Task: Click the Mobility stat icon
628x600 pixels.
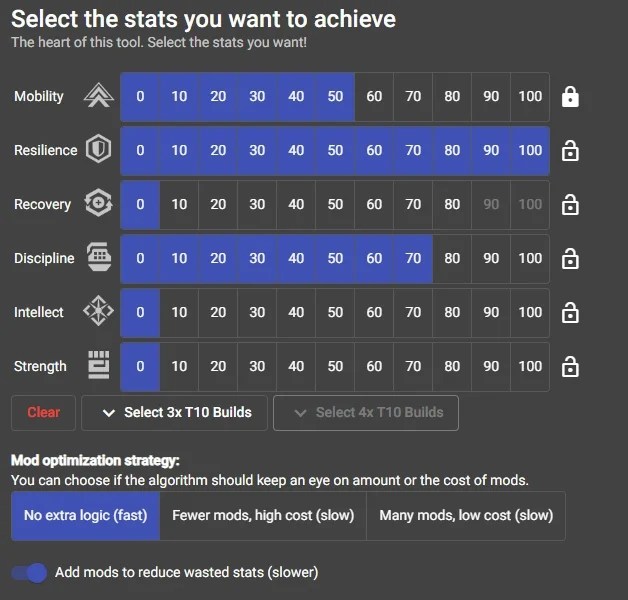Action: [x=98, y=97]
